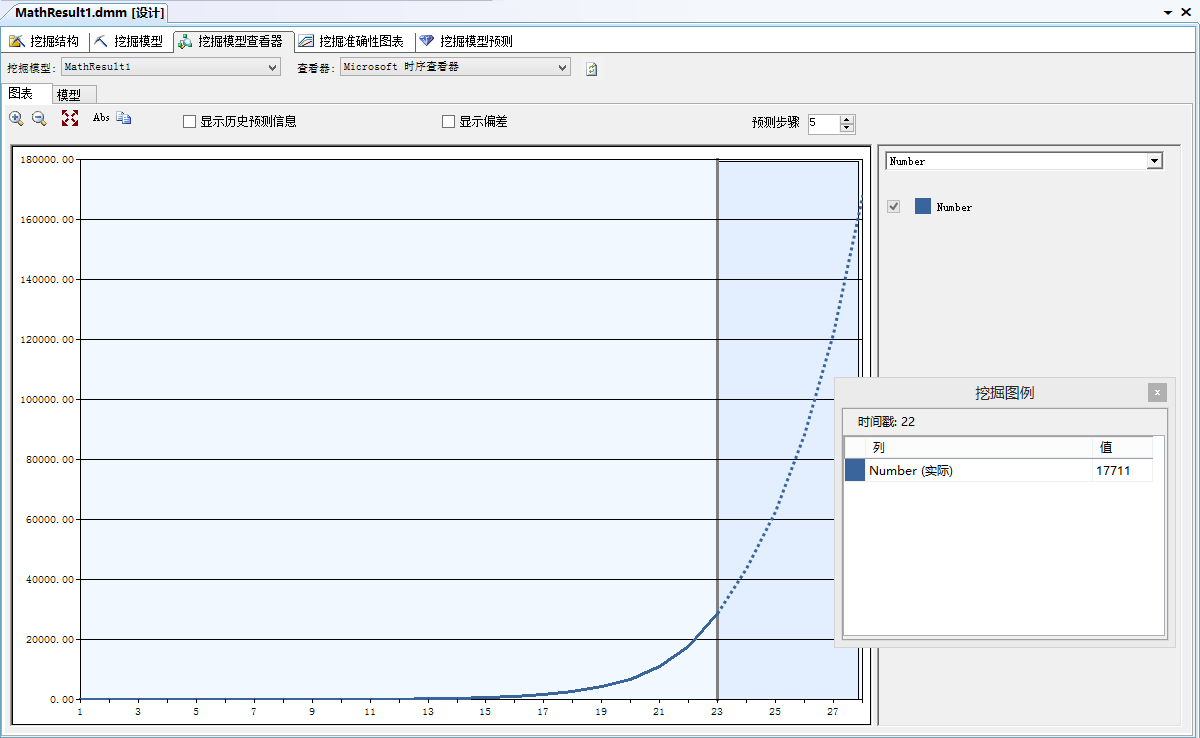This screenshot has height=738, width=1200.
Task: Fit the chart to the window
Action: click(70, 118)
